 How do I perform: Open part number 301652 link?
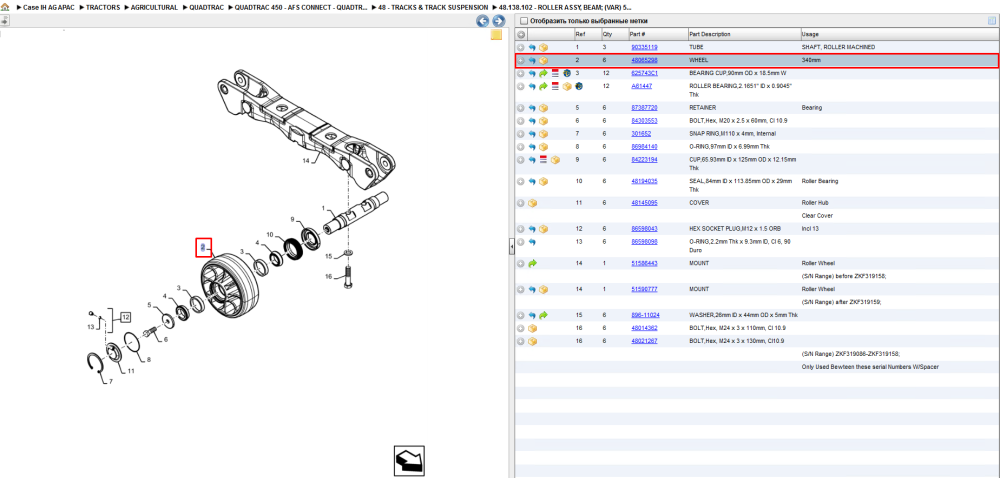tap(640, 134)
